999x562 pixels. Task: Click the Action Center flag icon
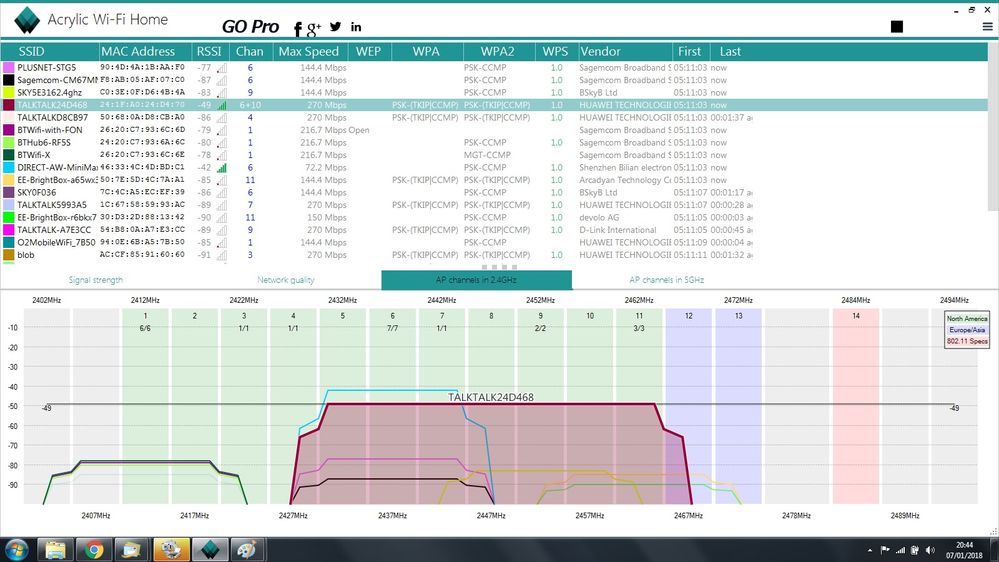click(x=885, y=550)
